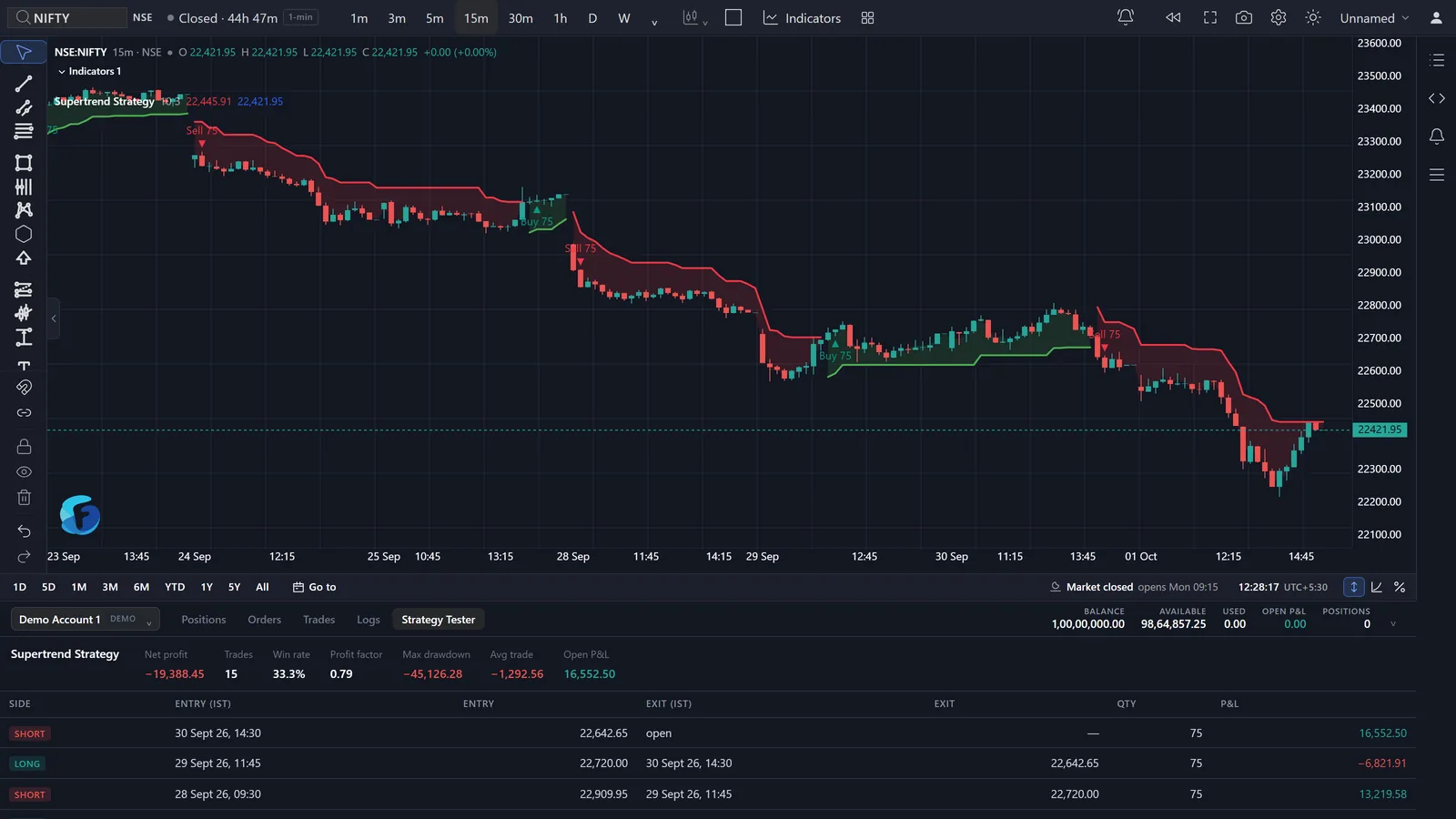Image resolution: width=1456 pixels, height=819 pixels.
Task: Open the watchlist panel icon
Action: (x=1437, y=60)
